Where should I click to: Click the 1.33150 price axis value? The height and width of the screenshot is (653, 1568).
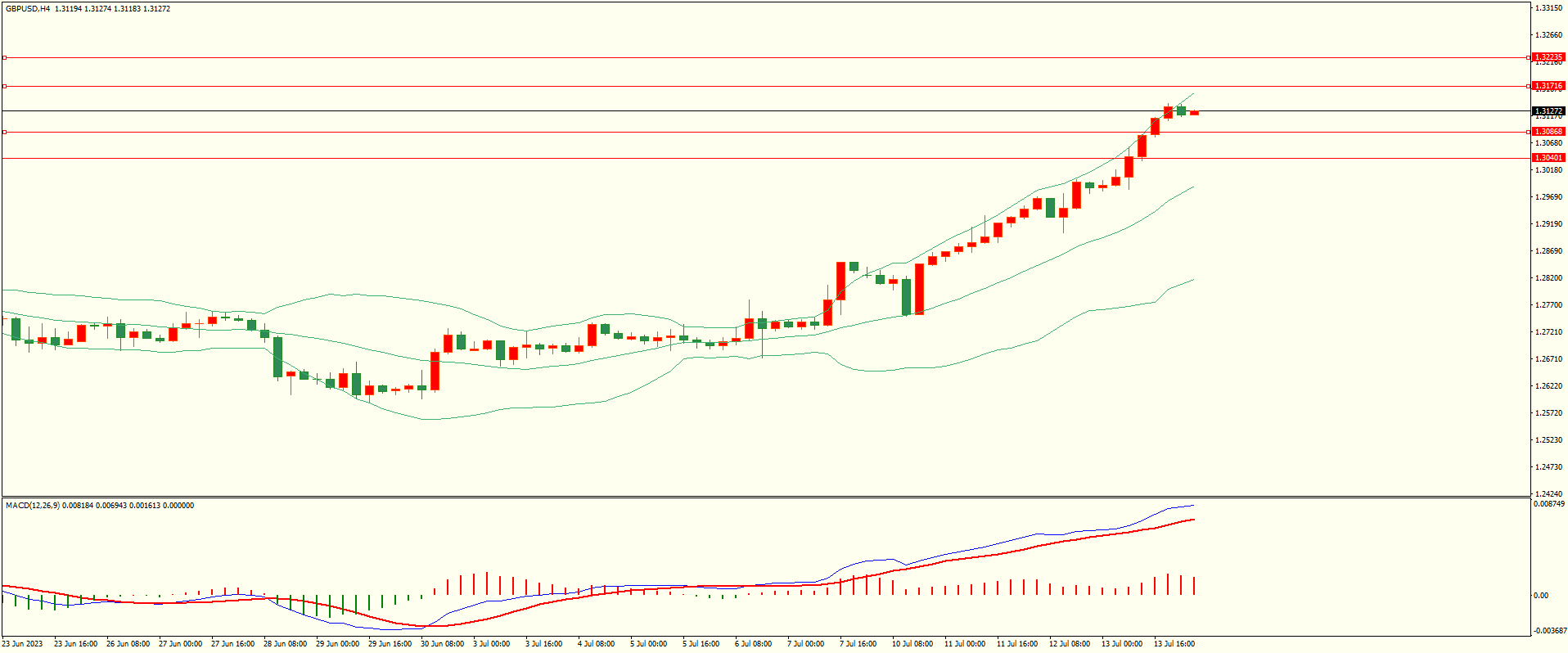tap(1549, 8)
